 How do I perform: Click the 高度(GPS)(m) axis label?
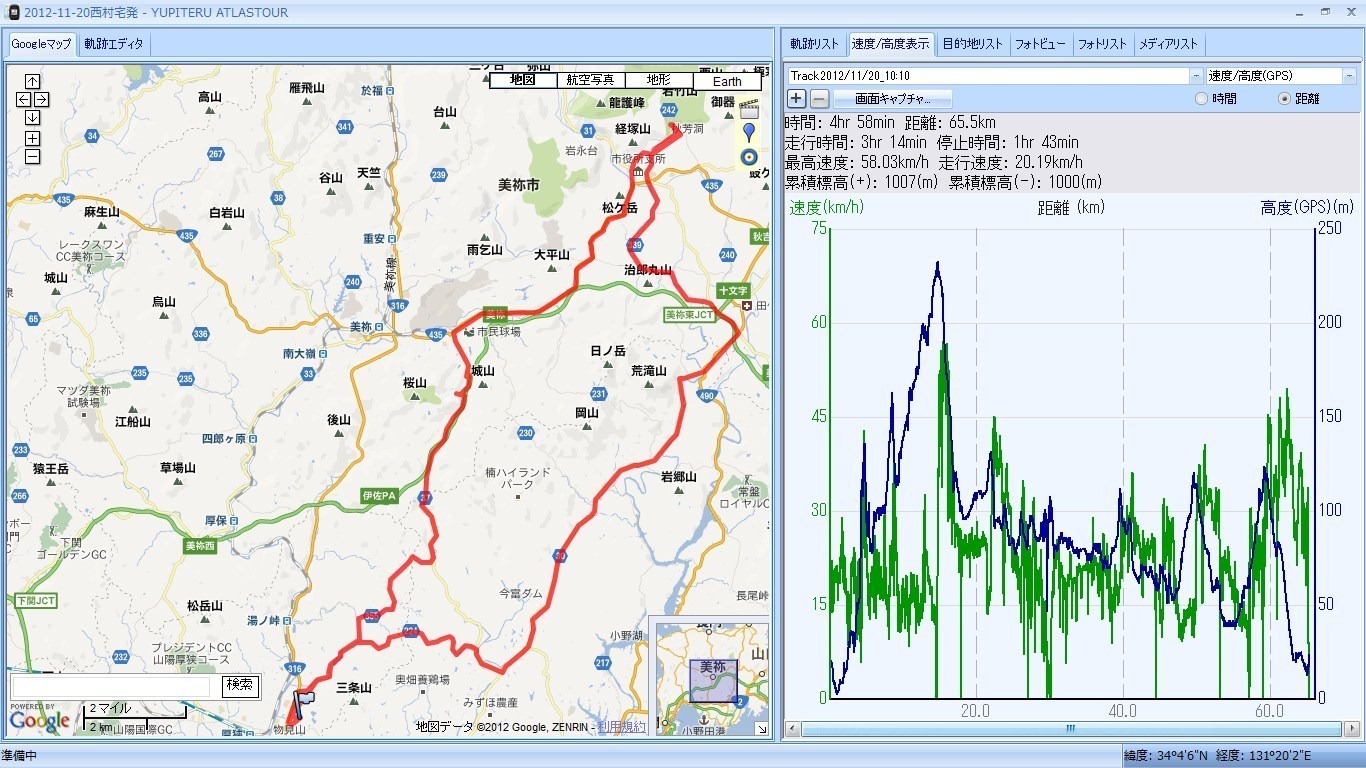pyautogui.click(x=1307, y=207)
